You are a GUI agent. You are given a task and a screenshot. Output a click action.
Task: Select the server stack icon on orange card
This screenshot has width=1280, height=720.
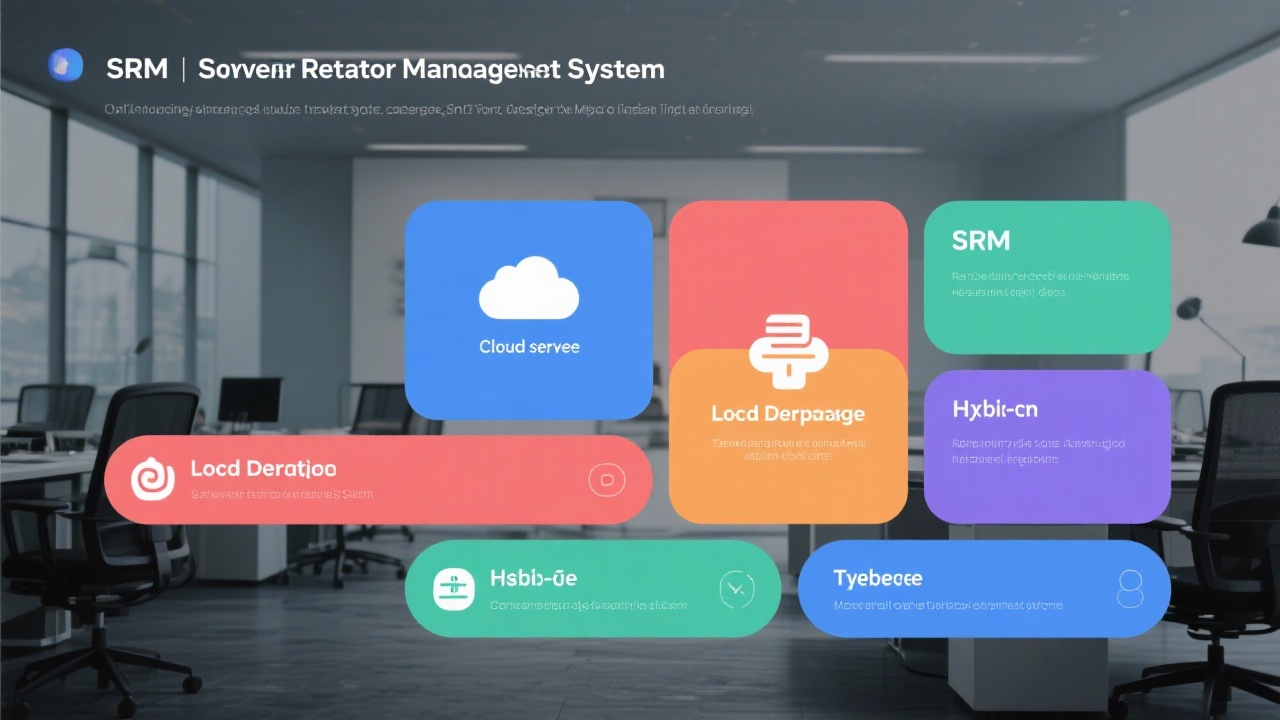pos(786,351)
